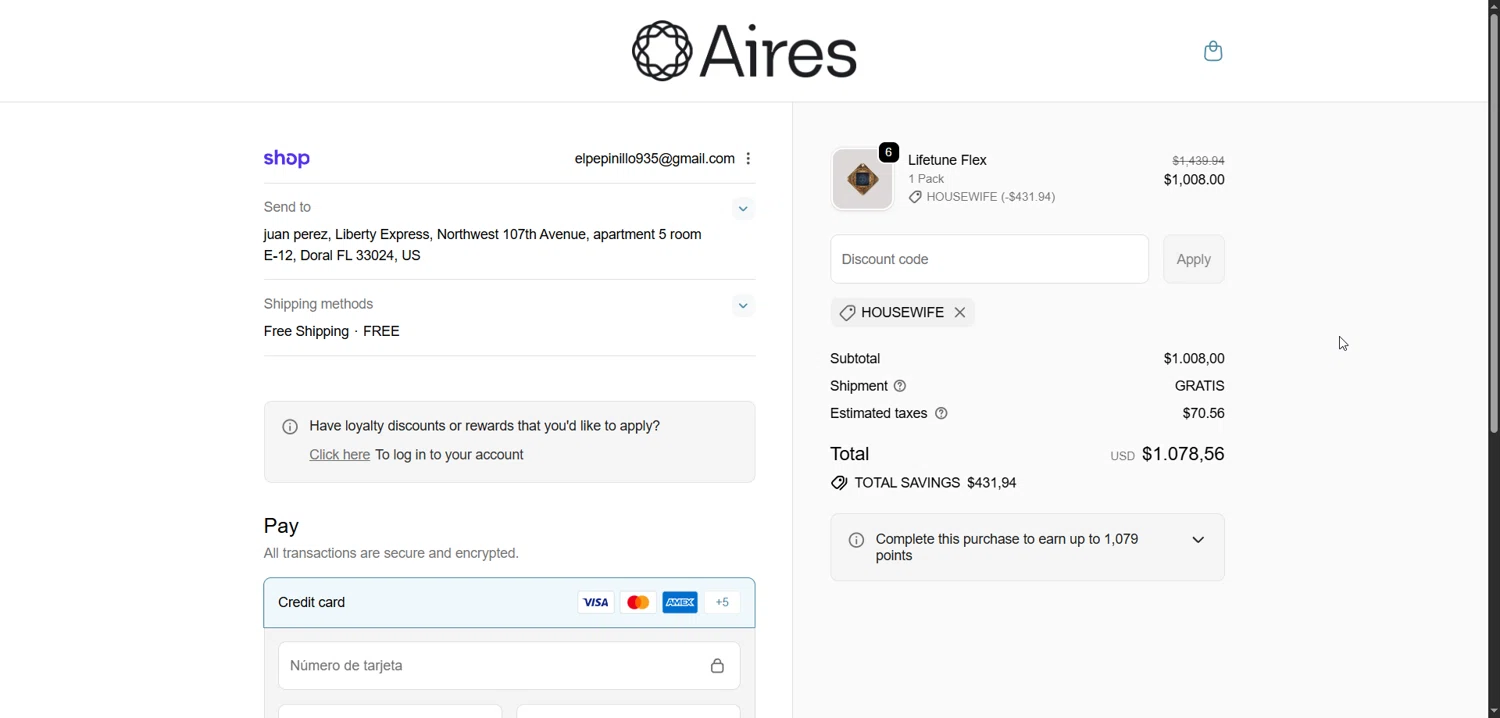Show the +5 more card types
Viewport: 1500px width, 718px height.
click(723, 603)
